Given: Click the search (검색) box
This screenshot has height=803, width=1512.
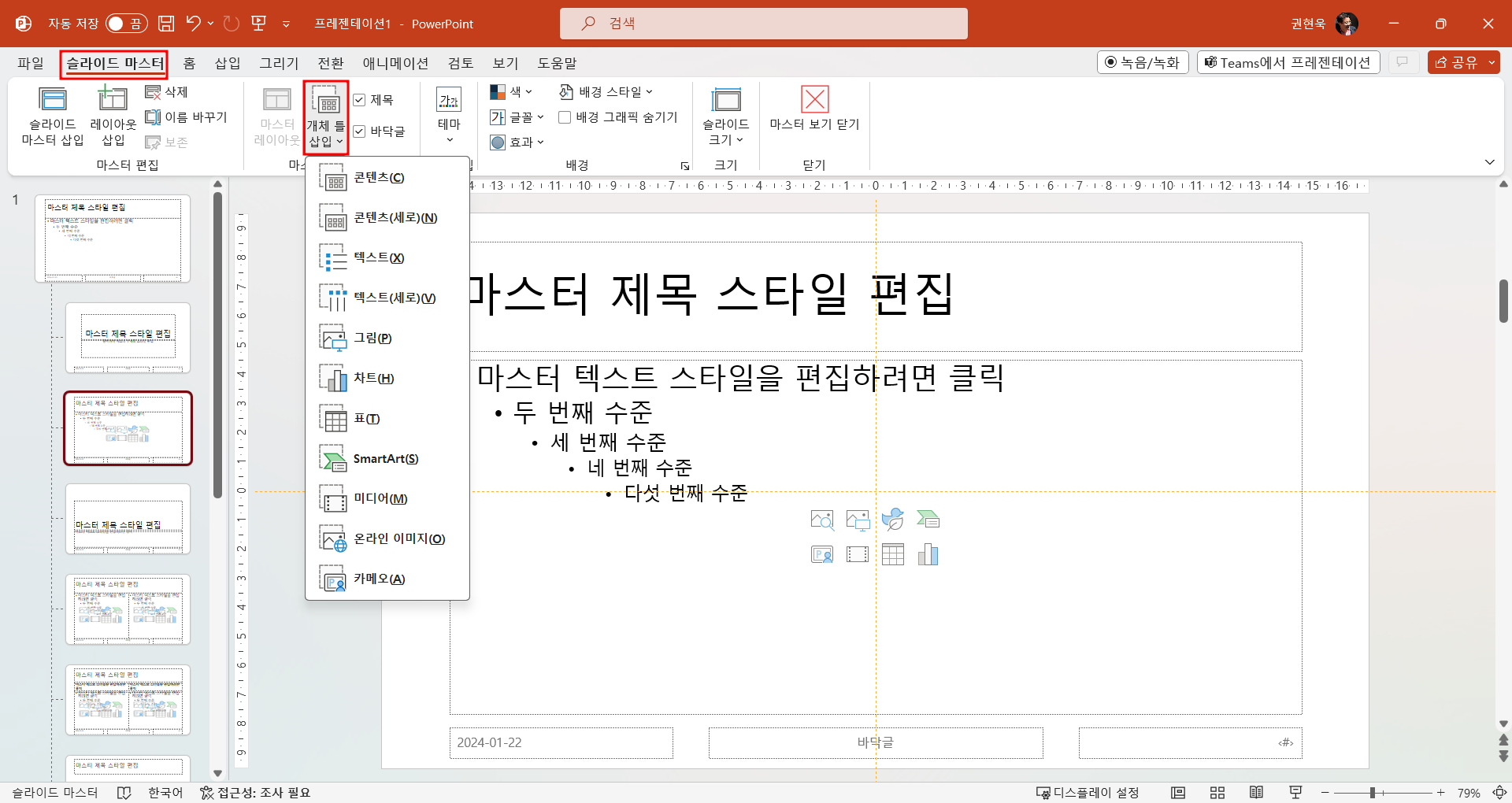Looking at the screenshot, I should click(763, 24).
